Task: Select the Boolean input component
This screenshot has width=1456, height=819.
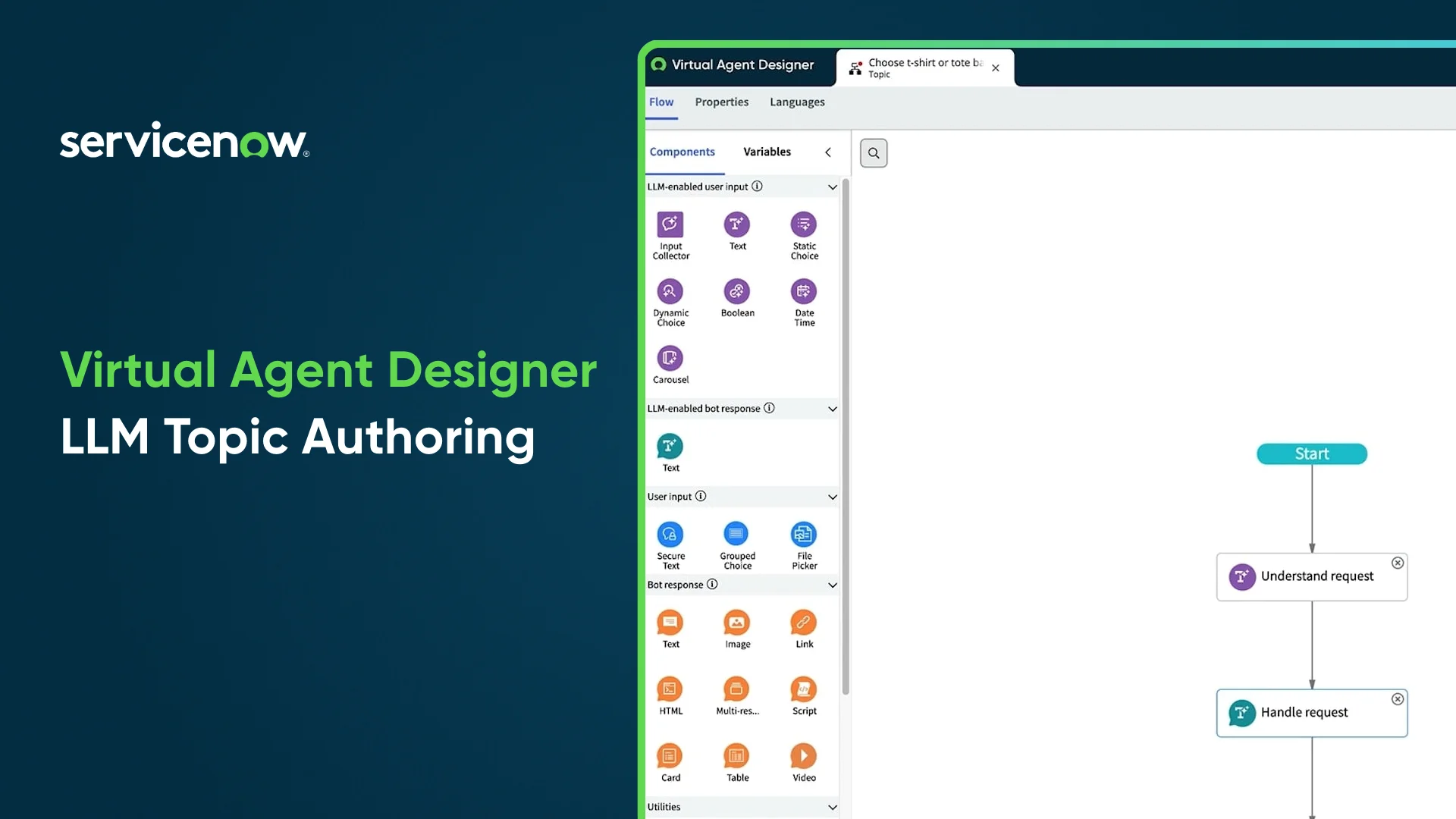Action: tap(736, 291)
